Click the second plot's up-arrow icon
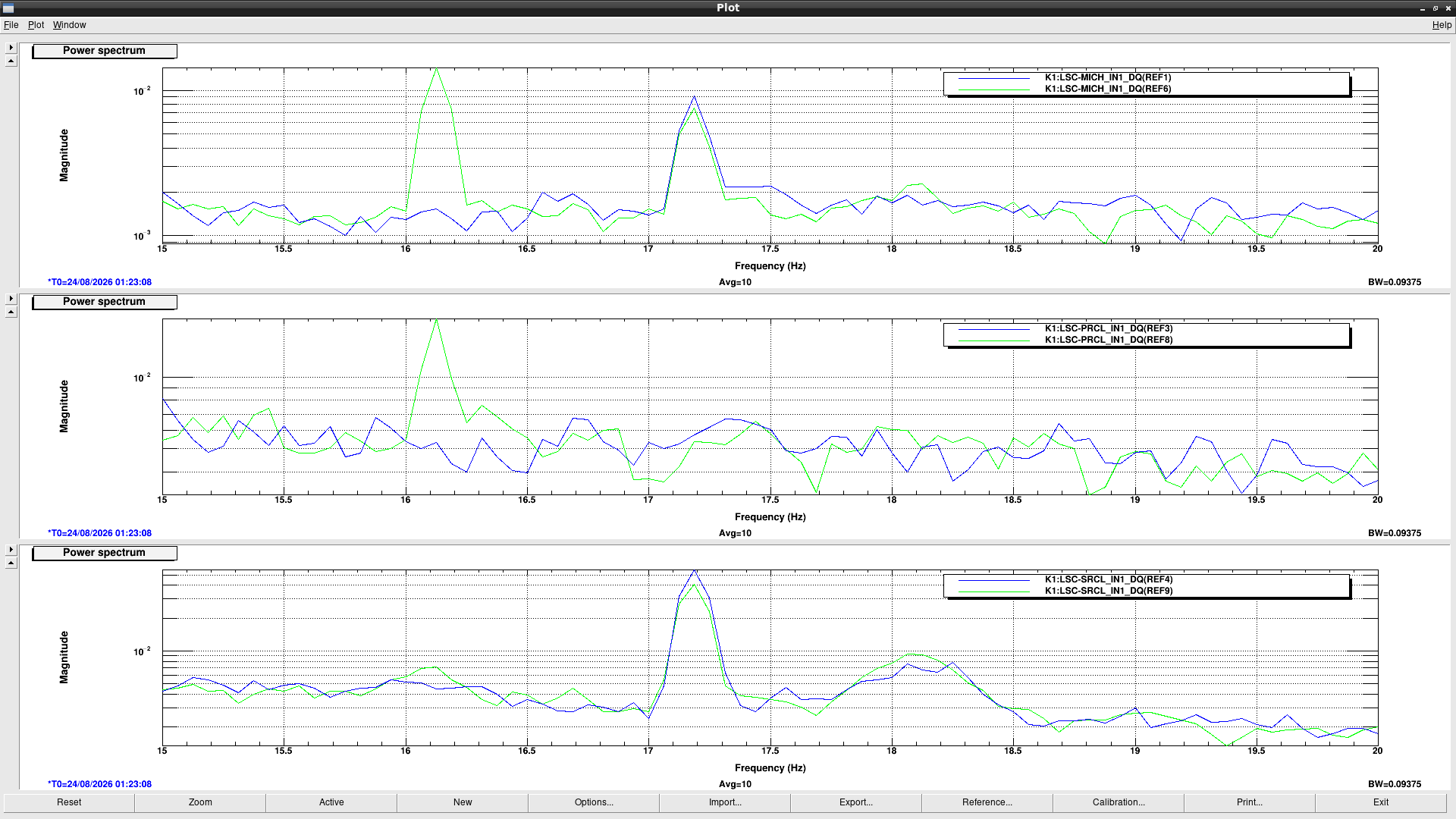1456x819 pixels. (11, 312)
